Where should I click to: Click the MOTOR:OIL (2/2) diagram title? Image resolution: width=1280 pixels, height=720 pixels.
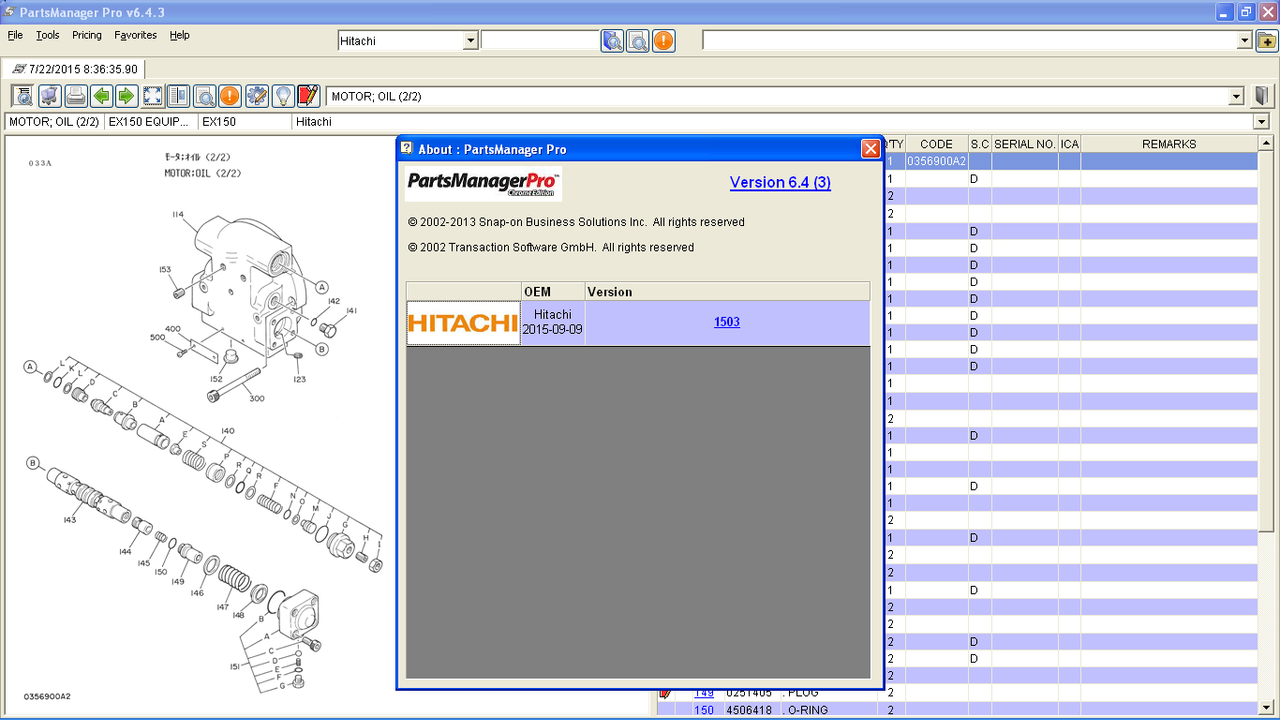coord(203,173)
